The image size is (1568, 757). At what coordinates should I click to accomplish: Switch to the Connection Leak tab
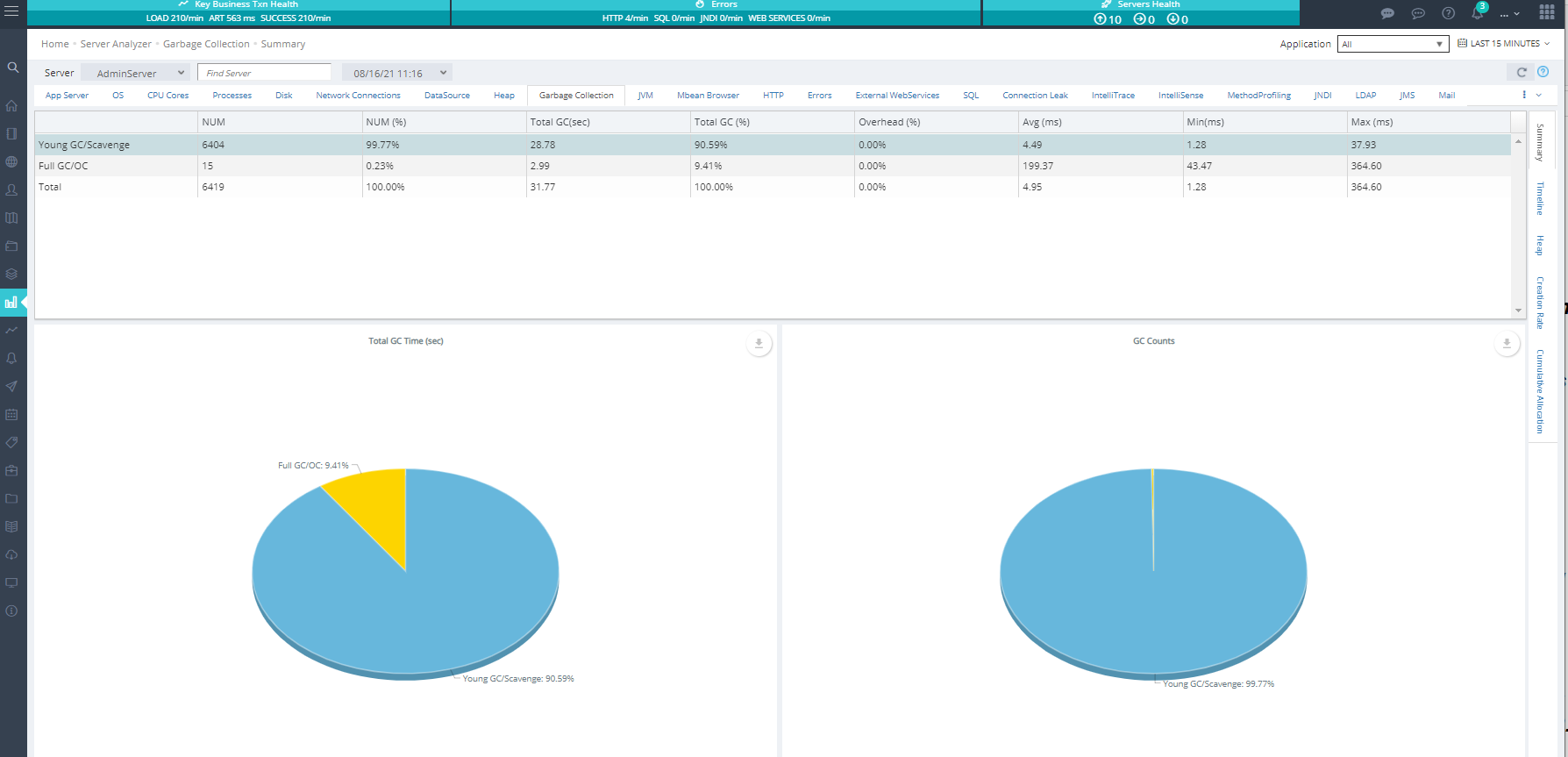click(x=1035, y=96)
